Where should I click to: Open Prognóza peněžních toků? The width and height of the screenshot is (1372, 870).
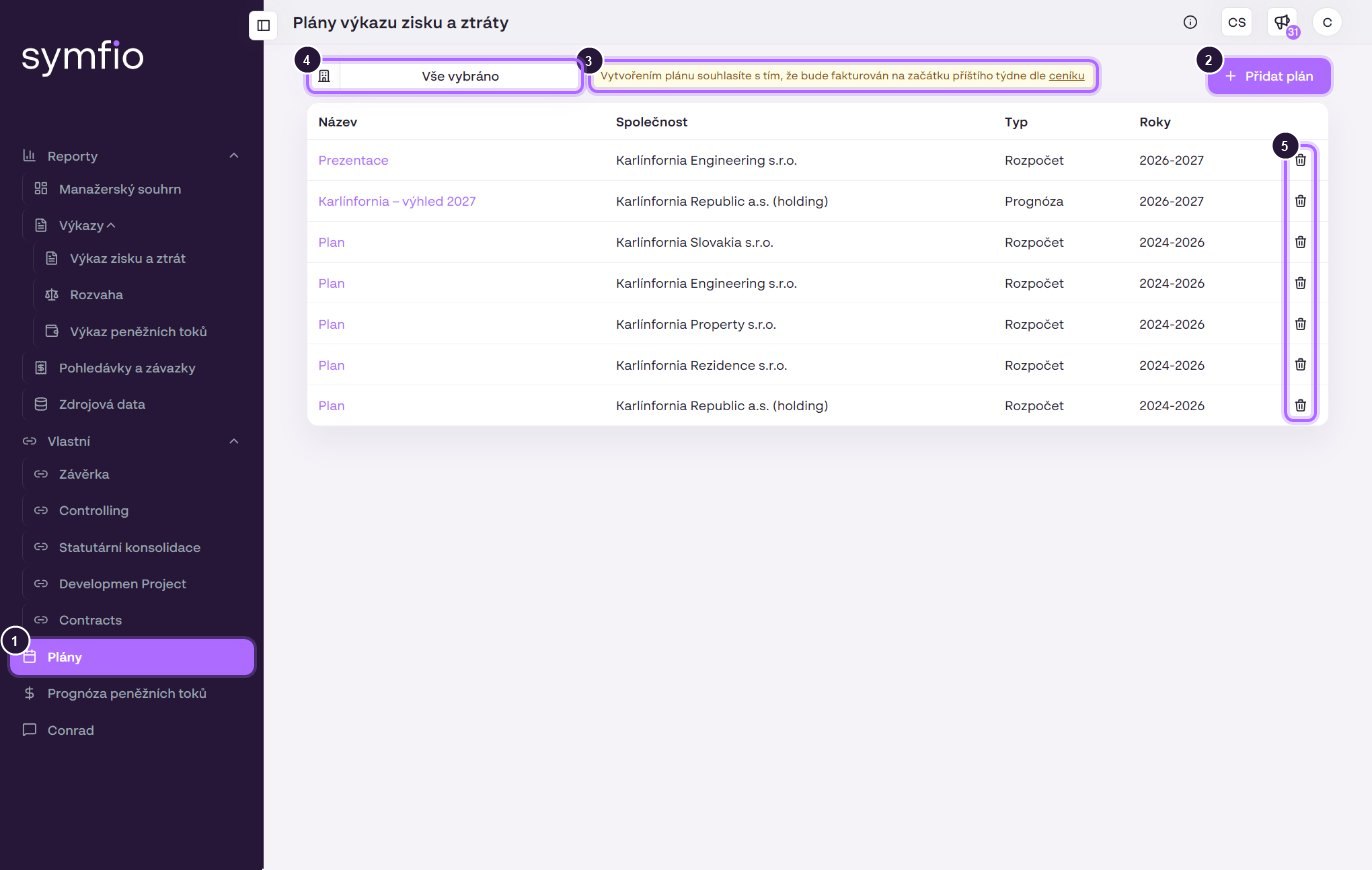click(x=127, y=693)
